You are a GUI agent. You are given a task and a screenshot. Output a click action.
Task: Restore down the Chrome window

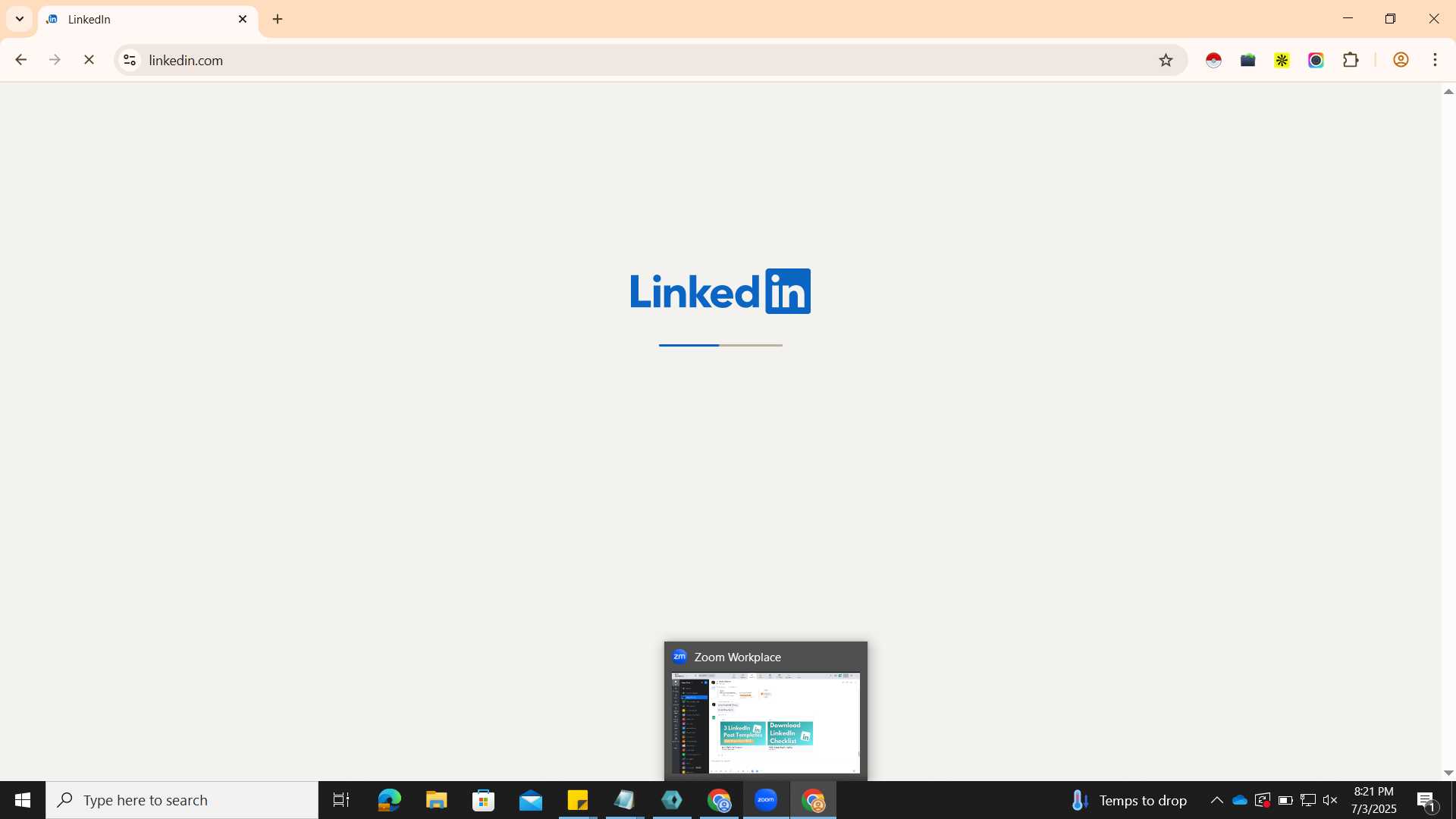pyautogui.click(x=1390, y=18)
